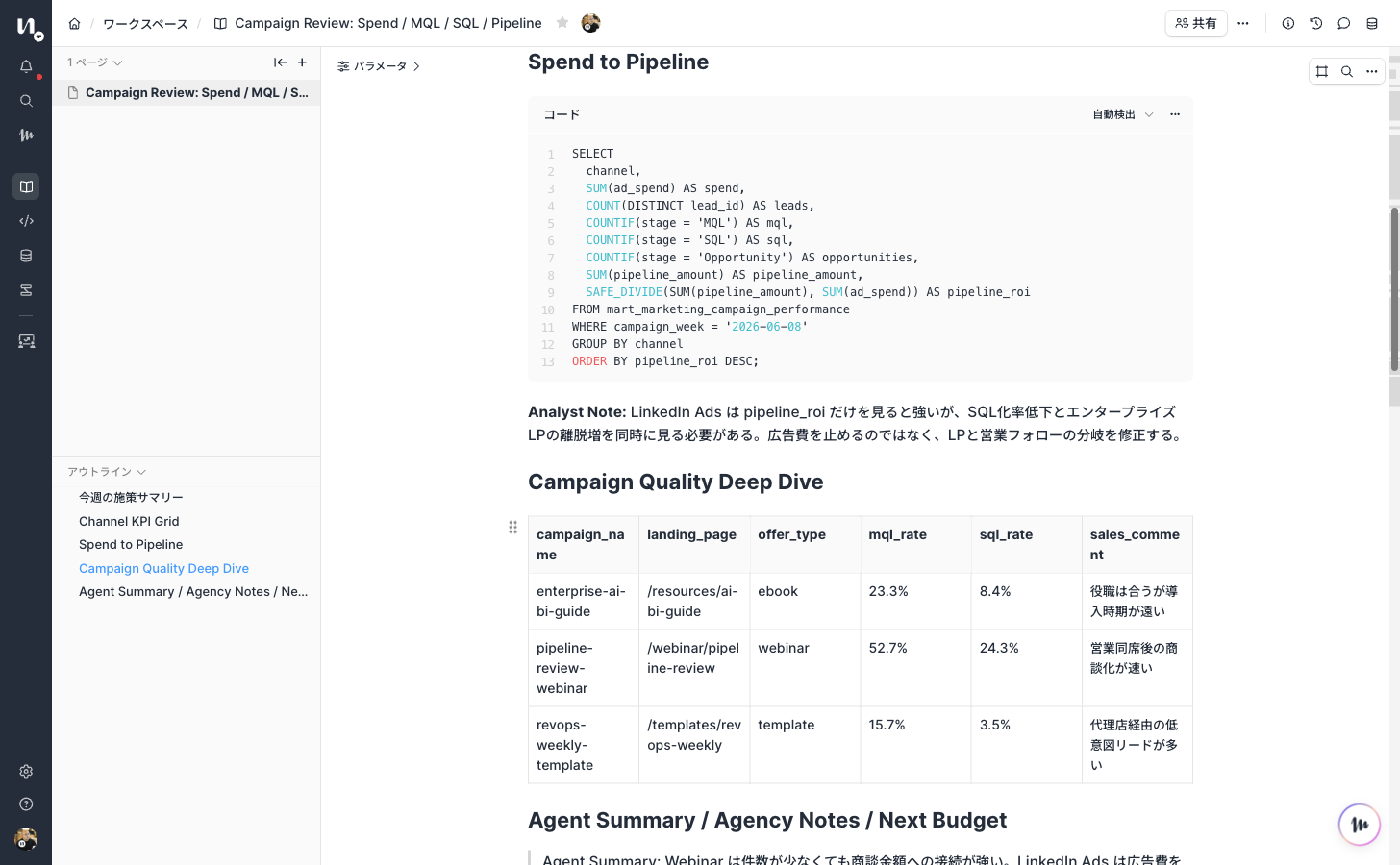Click the /webinar/pipeline-review cell
The image size is (1400, 865).
click(693, 668)
